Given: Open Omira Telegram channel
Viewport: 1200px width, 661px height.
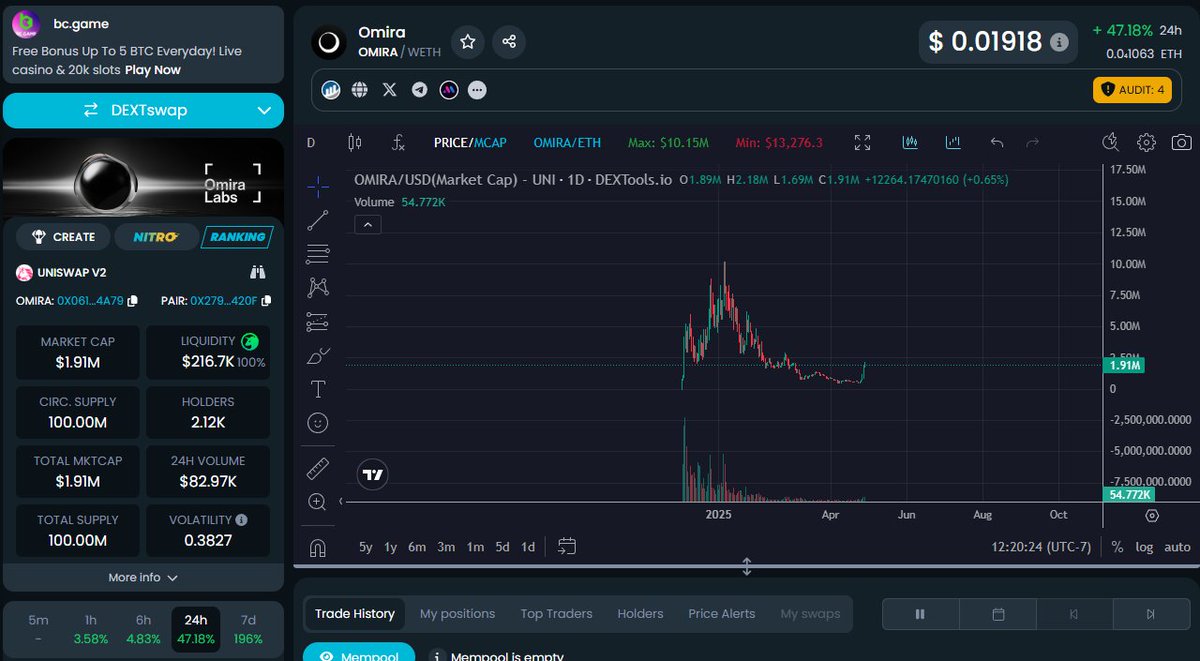Looking at the screenshot, I should (x=419, y=90).
